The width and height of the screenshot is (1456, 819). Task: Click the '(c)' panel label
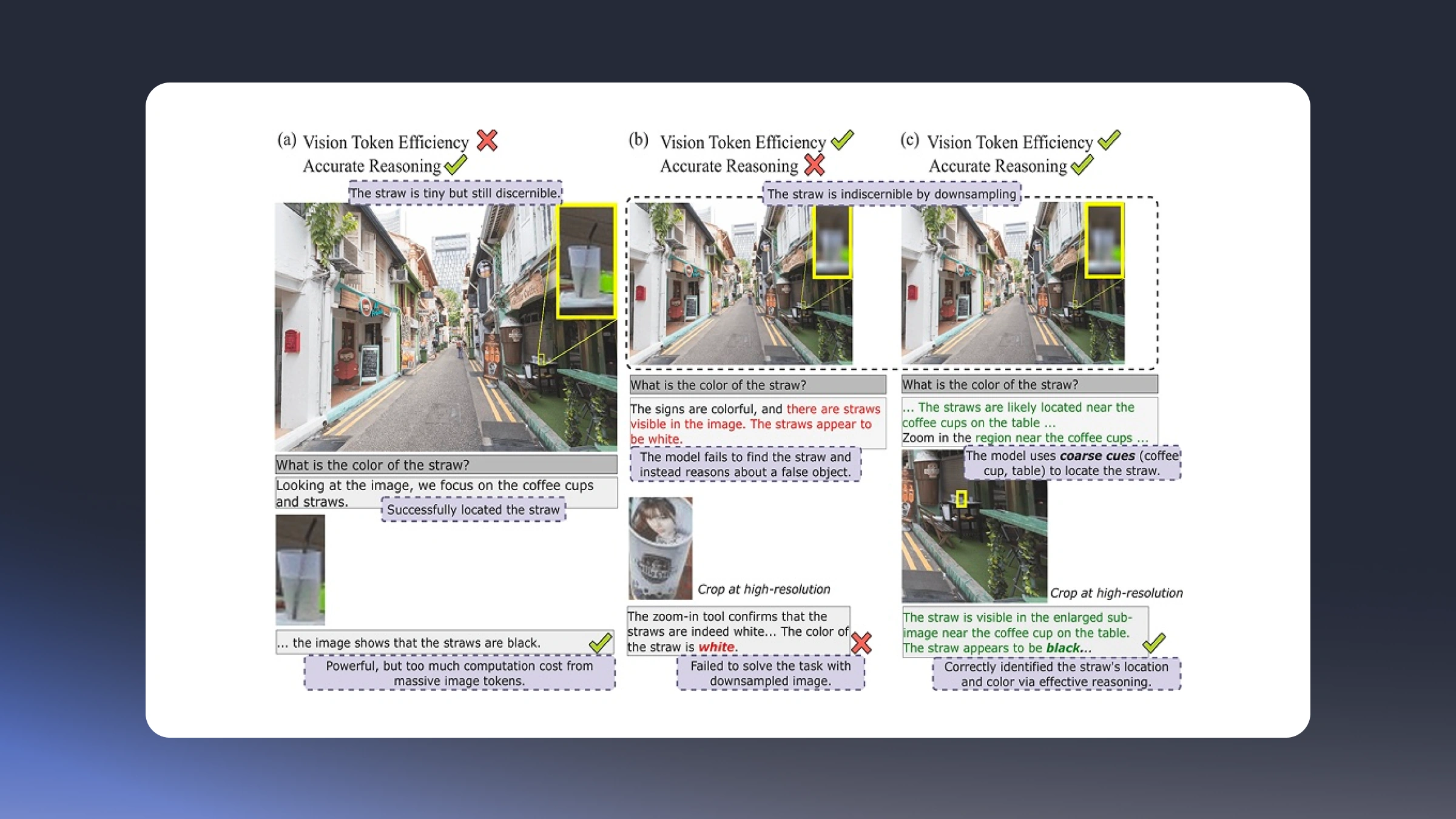[x=909, y=140]
